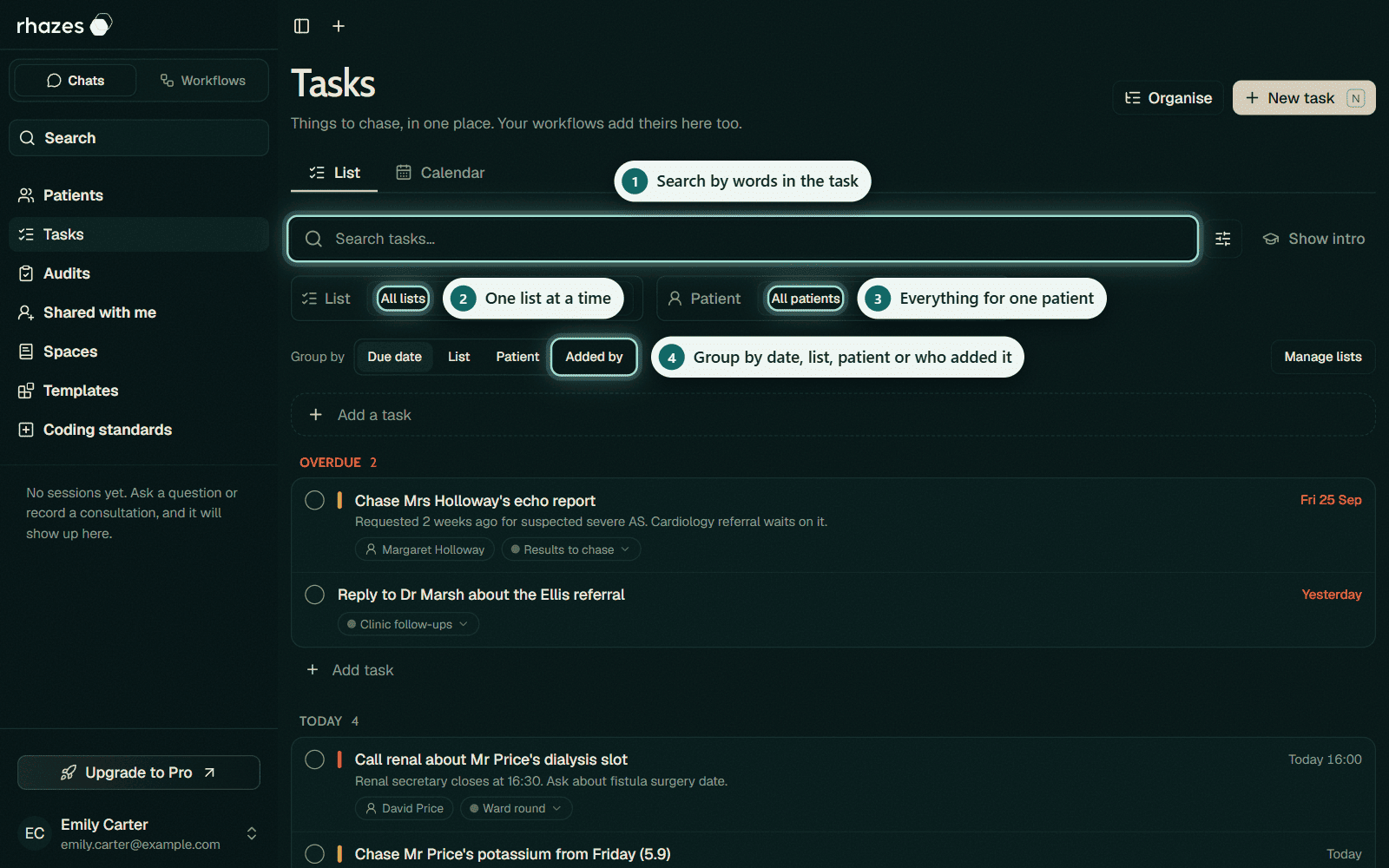Click Upgrade to Pro
Image resolution: width=1389 pixels, height=868 pixels.
pos(139,773)
